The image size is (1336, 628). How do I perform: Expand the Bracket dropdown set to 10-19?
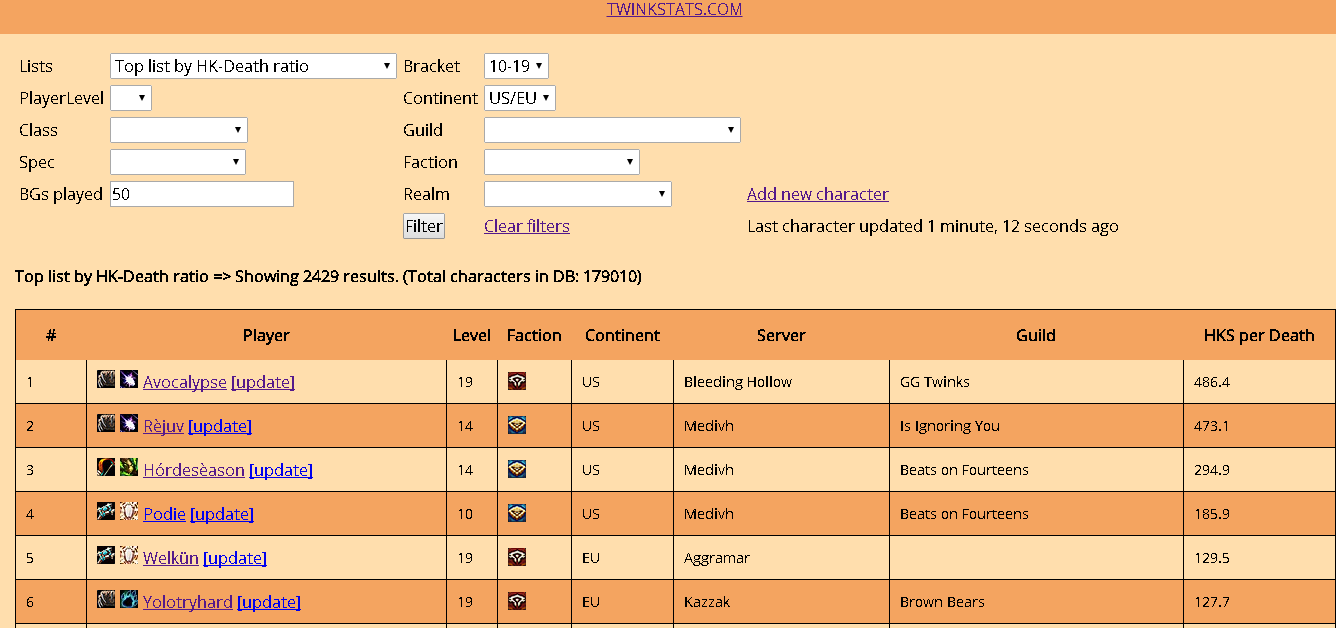tap(516, 66)
